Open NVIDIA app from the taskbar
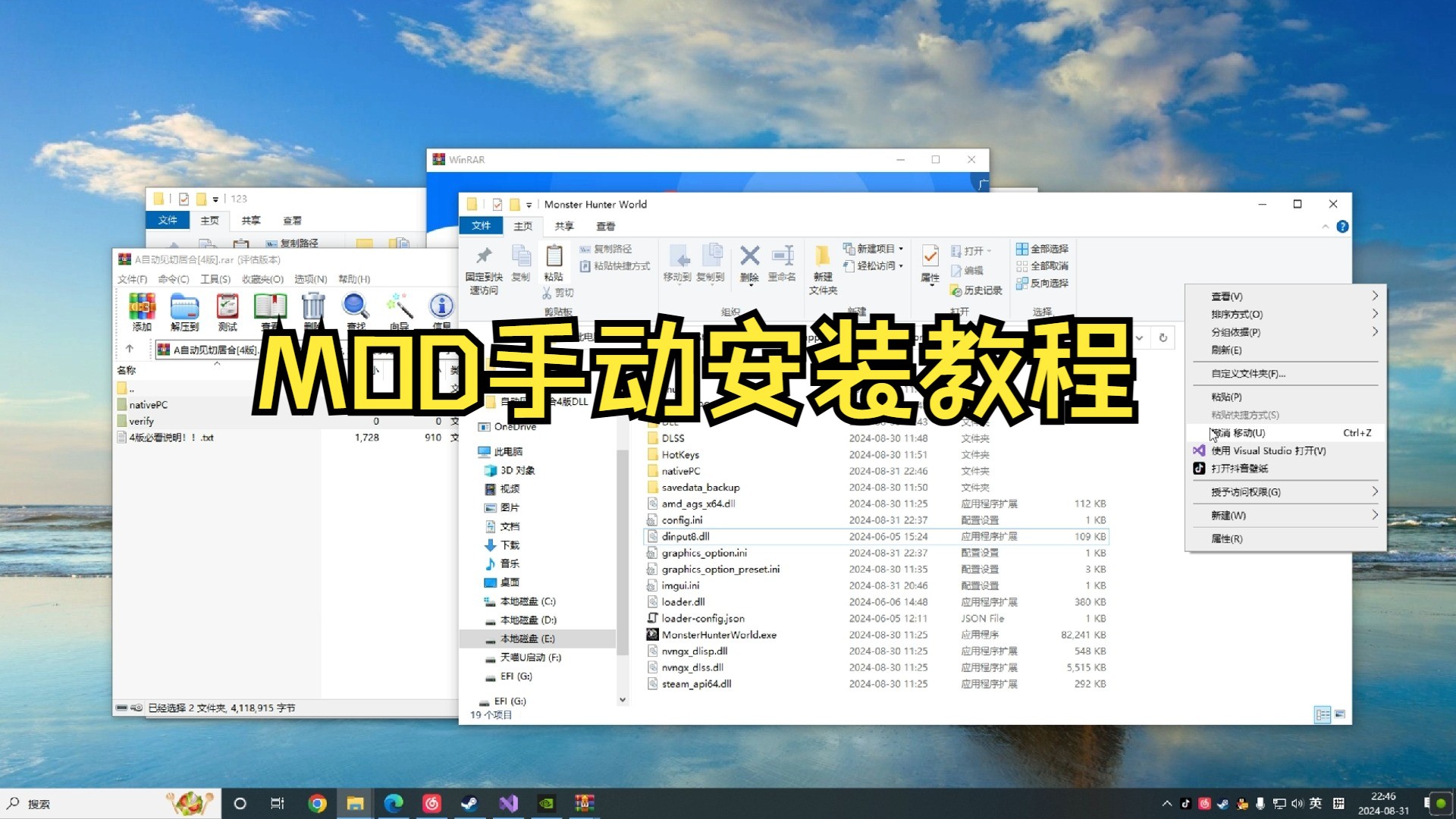 546,803
